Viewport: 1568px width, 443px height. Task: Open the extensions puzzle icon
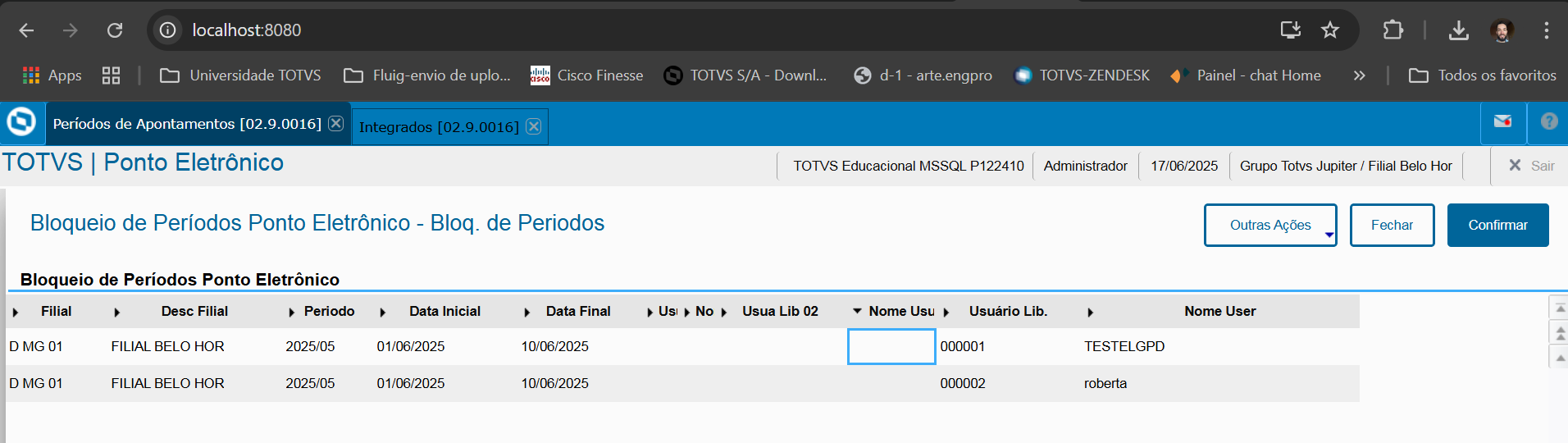point(1393,30)
